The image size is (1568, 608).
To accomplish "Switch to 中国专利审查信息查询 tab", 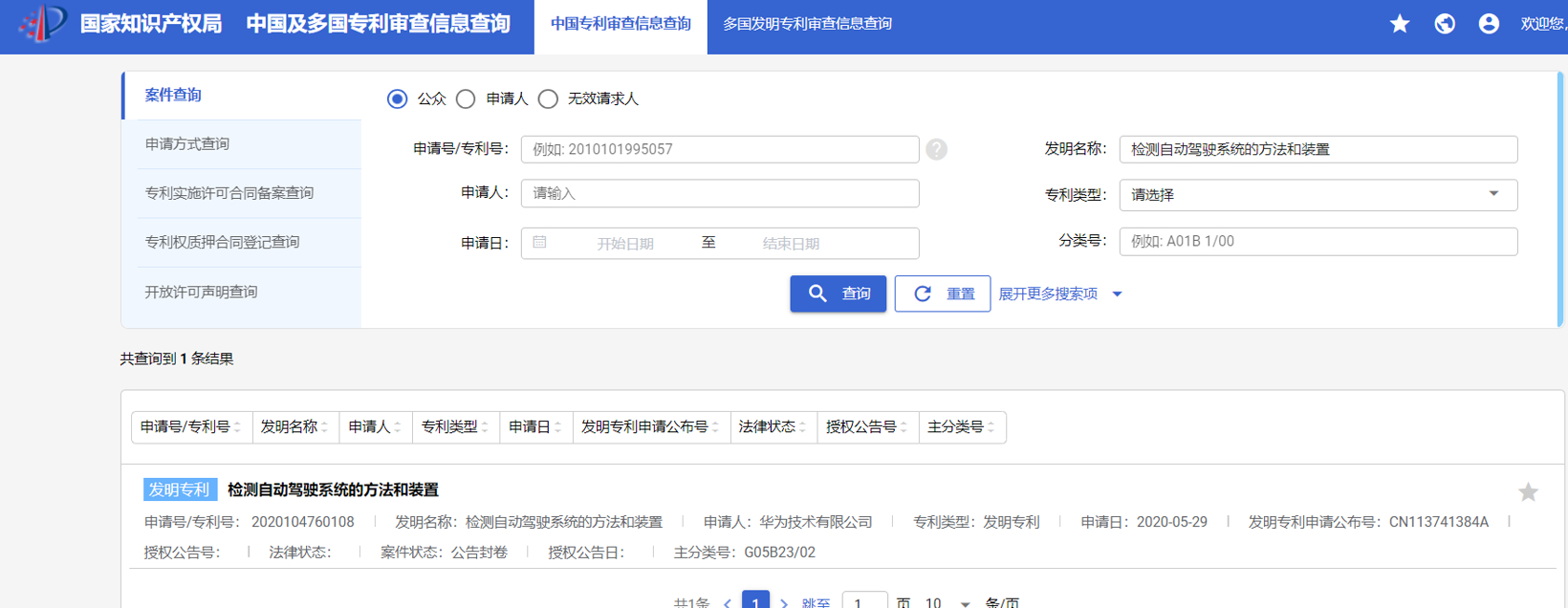I will pos(621,24).
